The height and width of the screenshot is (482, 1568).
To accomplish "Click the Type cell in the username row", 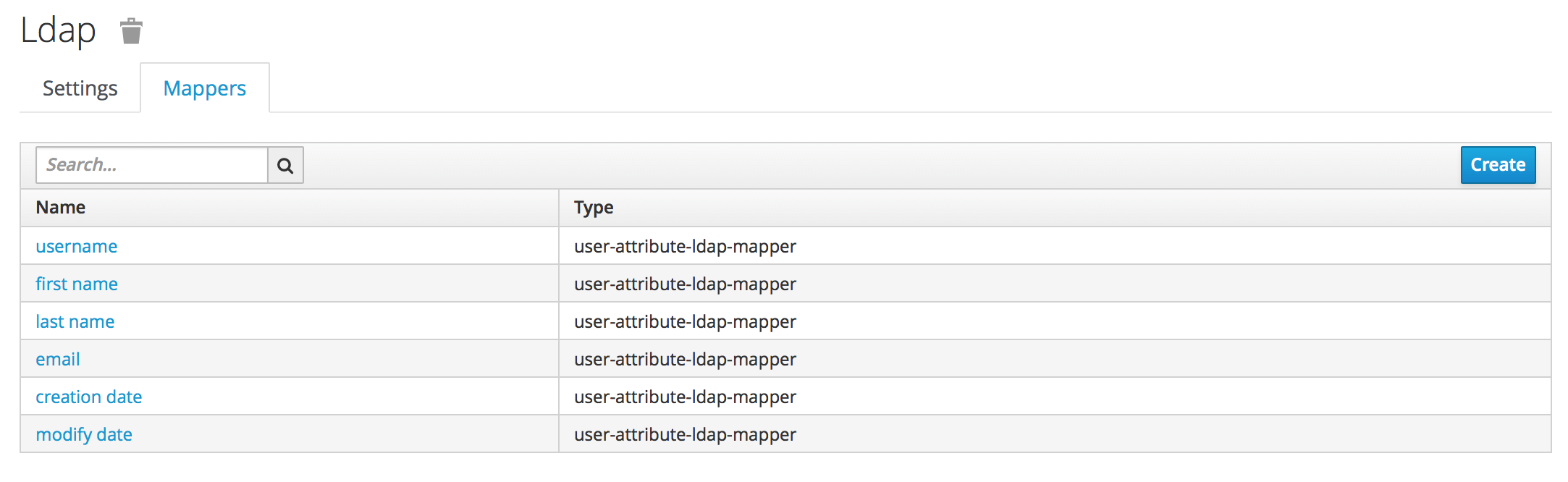I will tap(685, 247).
